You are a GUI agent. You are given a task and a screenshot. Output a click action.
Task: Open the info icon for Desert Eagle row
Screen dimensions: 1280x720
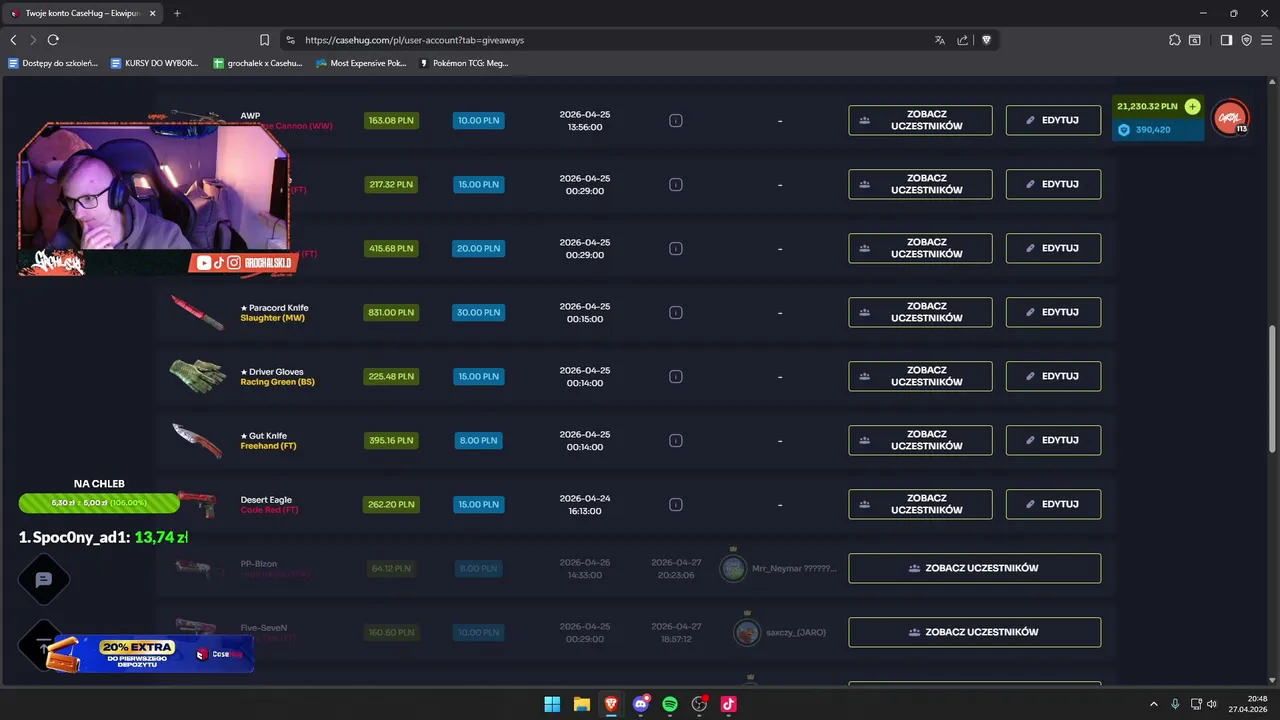(x=675, y=504)
